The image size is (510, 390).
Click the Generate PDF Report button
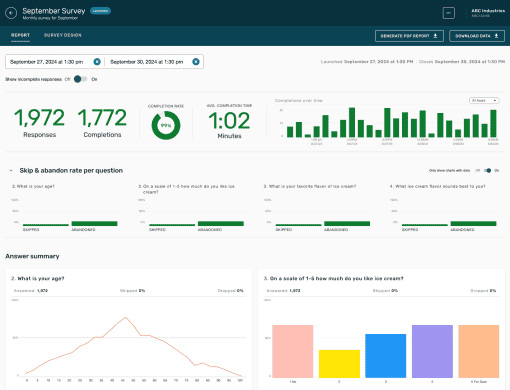(x=409, y=36)
